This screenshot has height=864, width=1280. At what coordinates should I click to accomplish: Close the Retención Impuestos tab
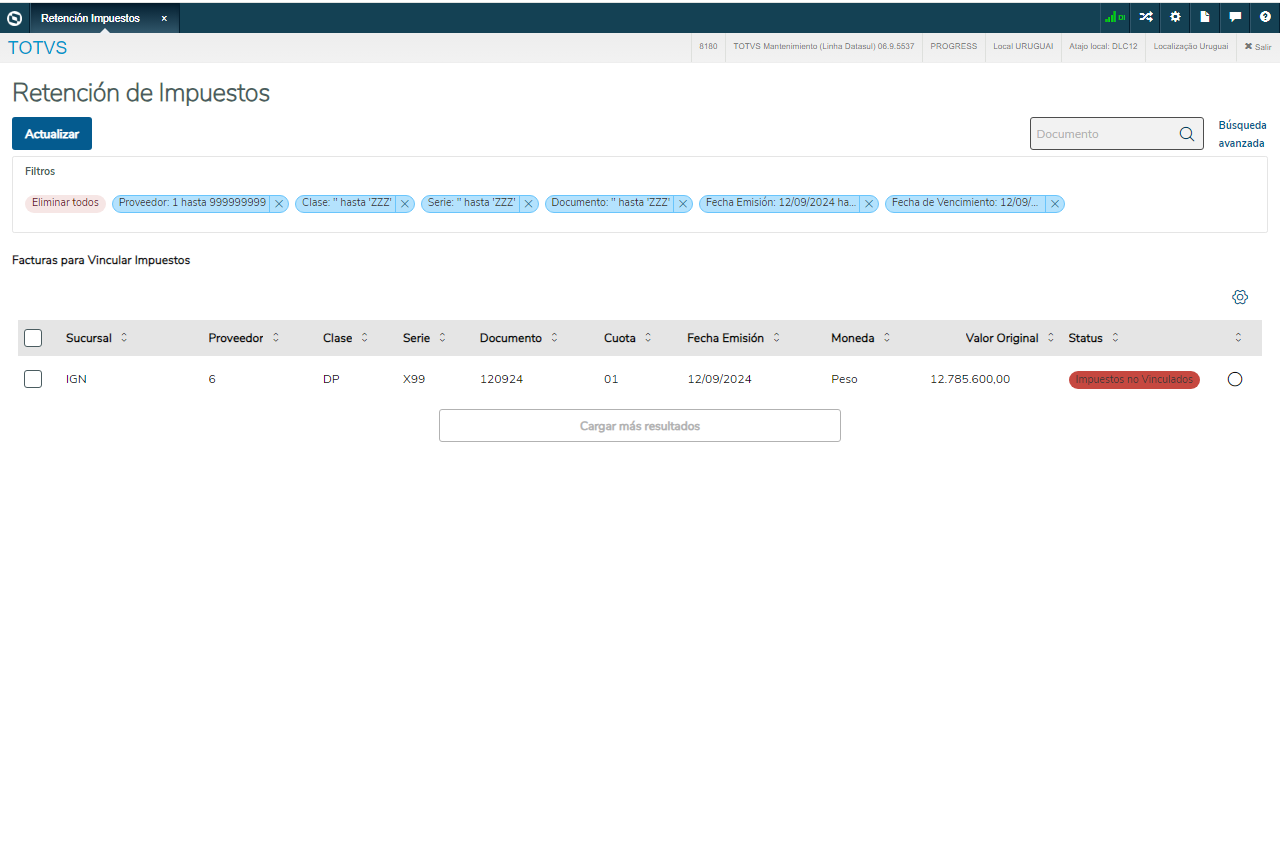coord(164,18)
